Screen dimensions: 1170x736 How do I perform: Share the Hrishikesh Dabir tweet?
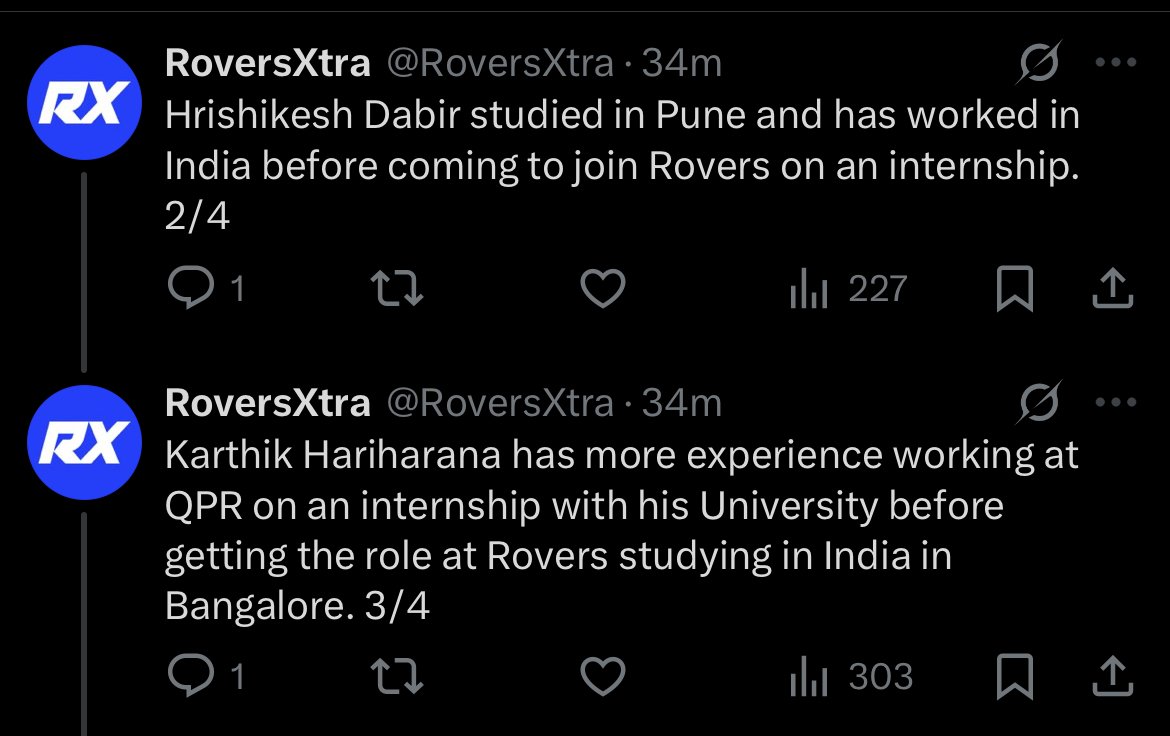(x=1113, y=290)
